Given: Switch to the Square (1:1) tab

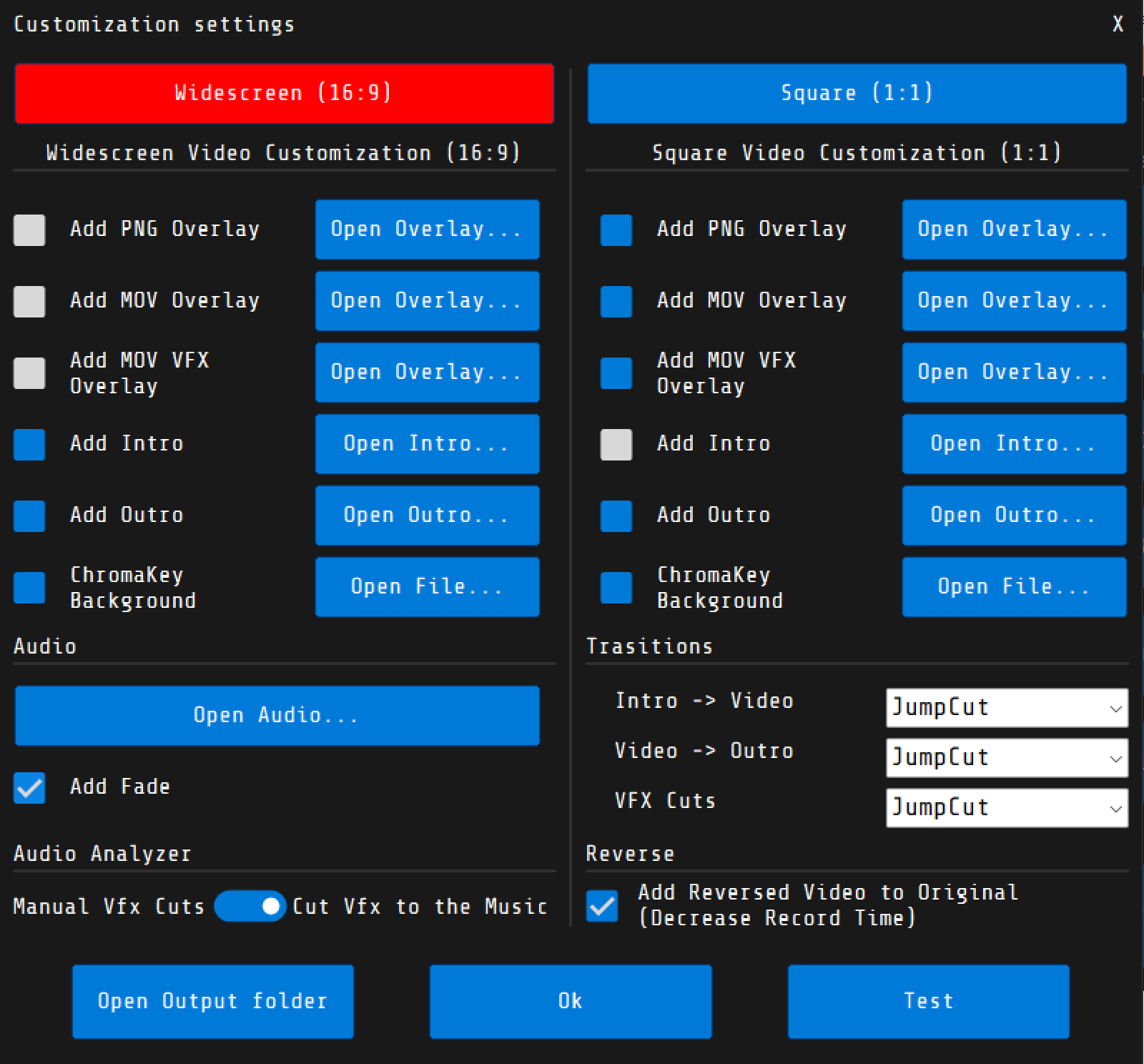Looking at the screenshot, I should (x=857, y=93).
